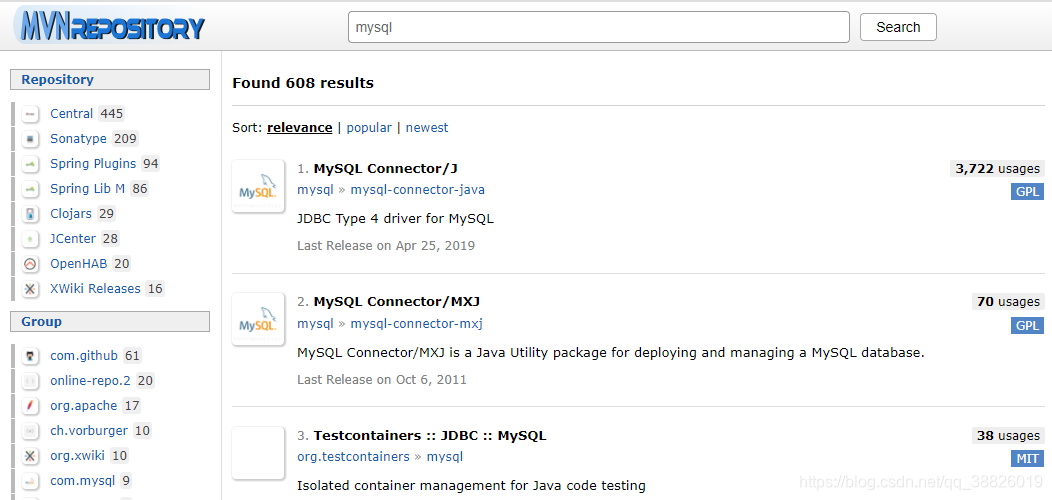
Task: Click the 'Found 608 results' heading
Action: point(303,84)
